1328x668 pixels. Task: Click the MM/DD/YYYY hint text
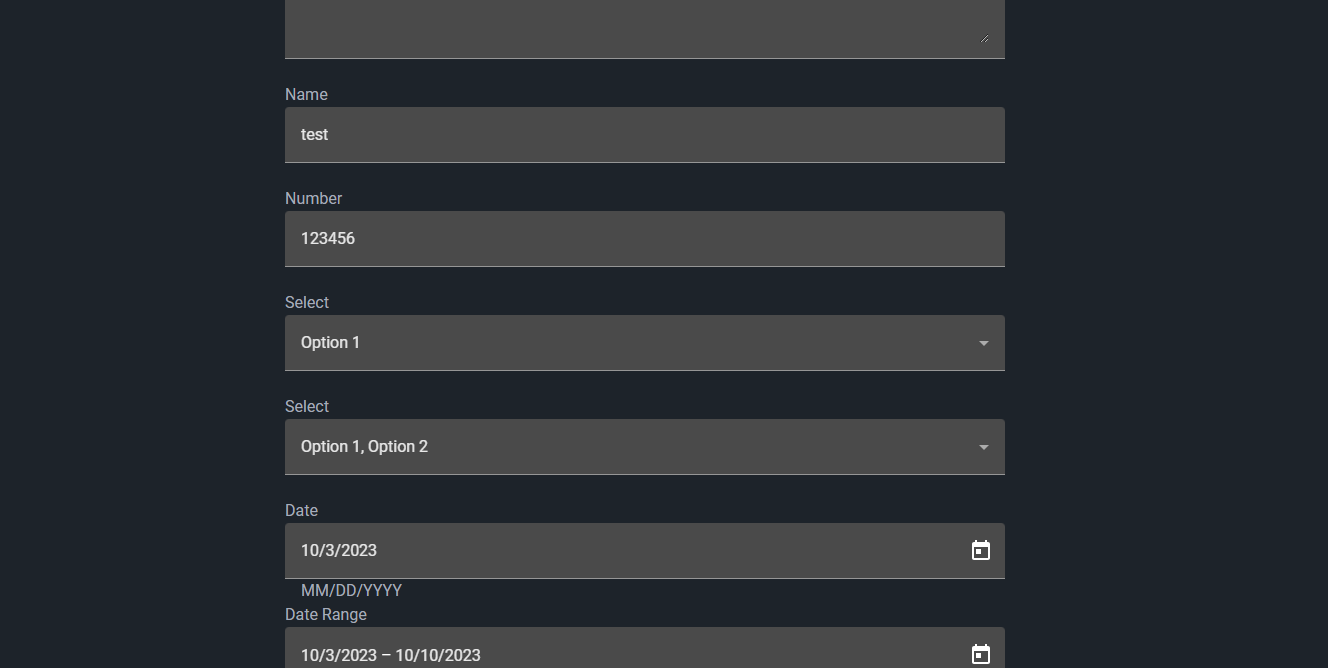click(x=351, y=590)
